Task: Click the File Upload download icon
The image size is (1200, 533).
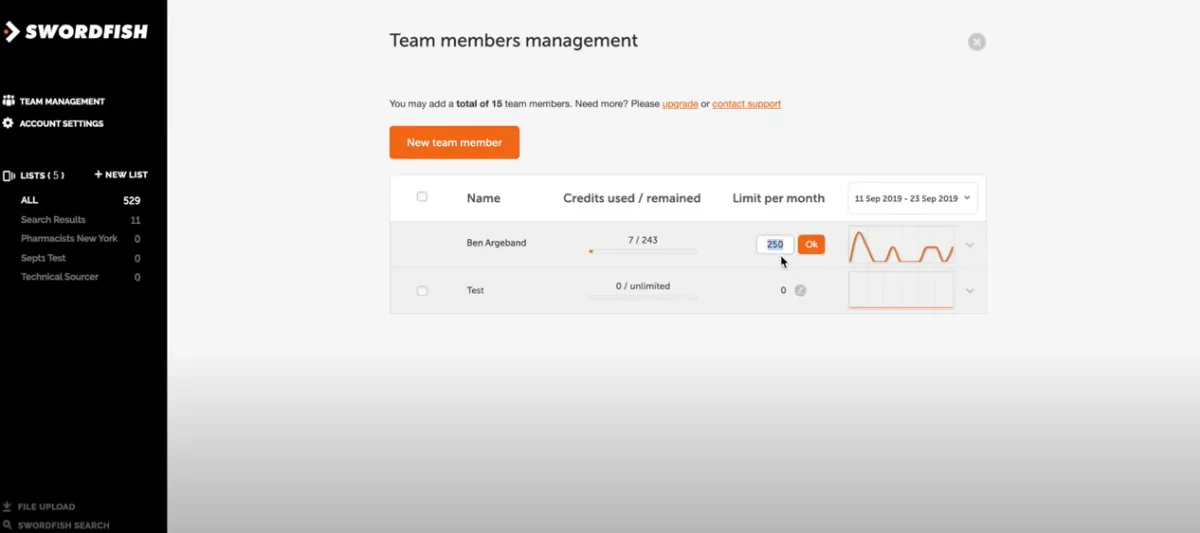Action: tap(8, 507)
